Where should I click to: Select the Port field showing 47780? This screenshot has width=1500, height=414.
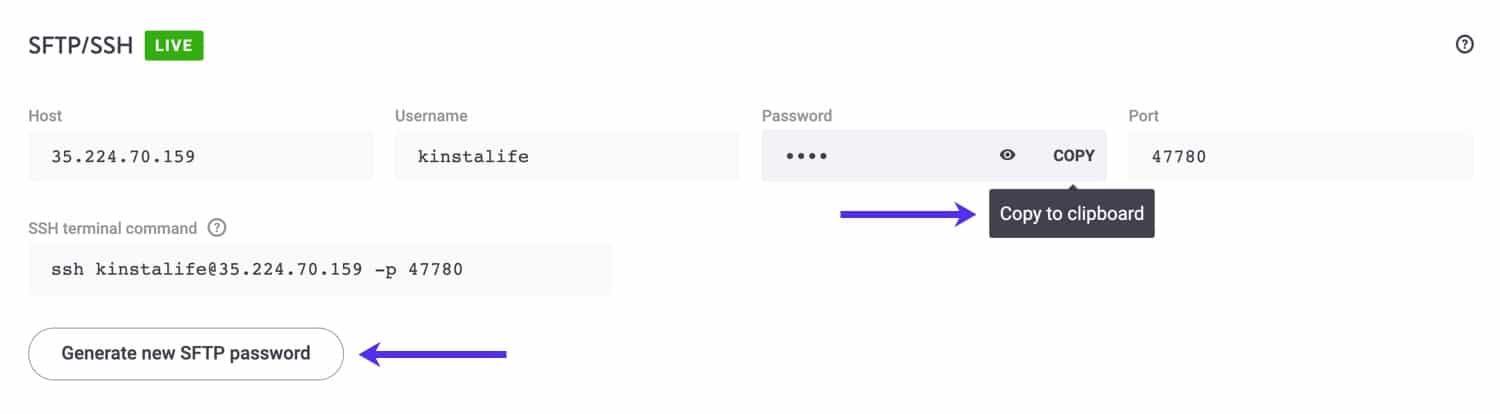point(1300,156)
